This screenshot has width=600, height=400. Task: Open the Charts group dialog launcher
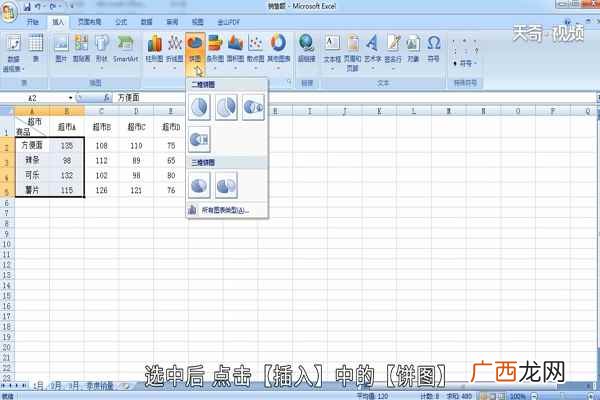289,82
